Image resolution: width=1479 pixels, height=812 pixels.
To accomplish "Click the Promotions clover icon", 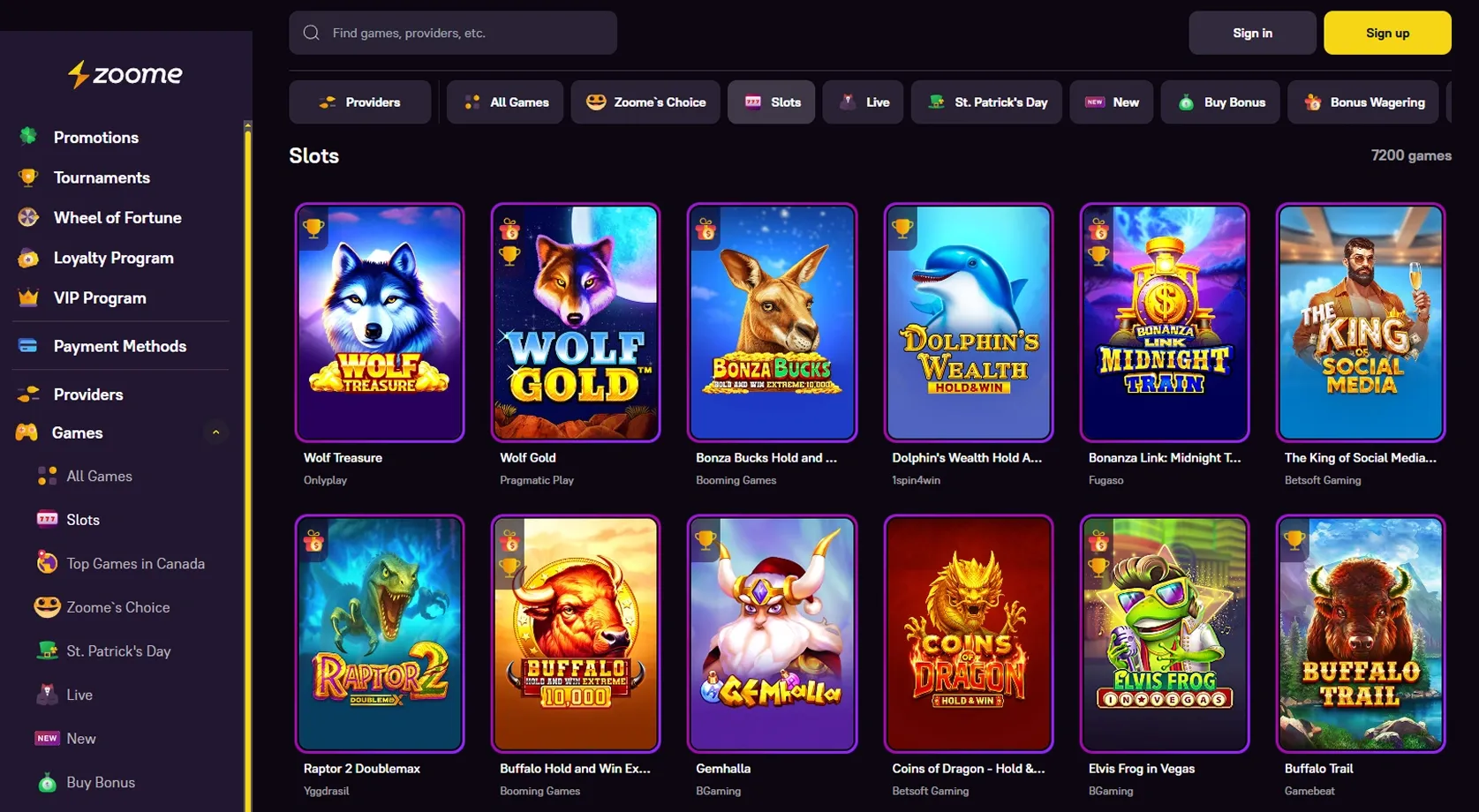I will pyautogui.click(x=29, y=137).
